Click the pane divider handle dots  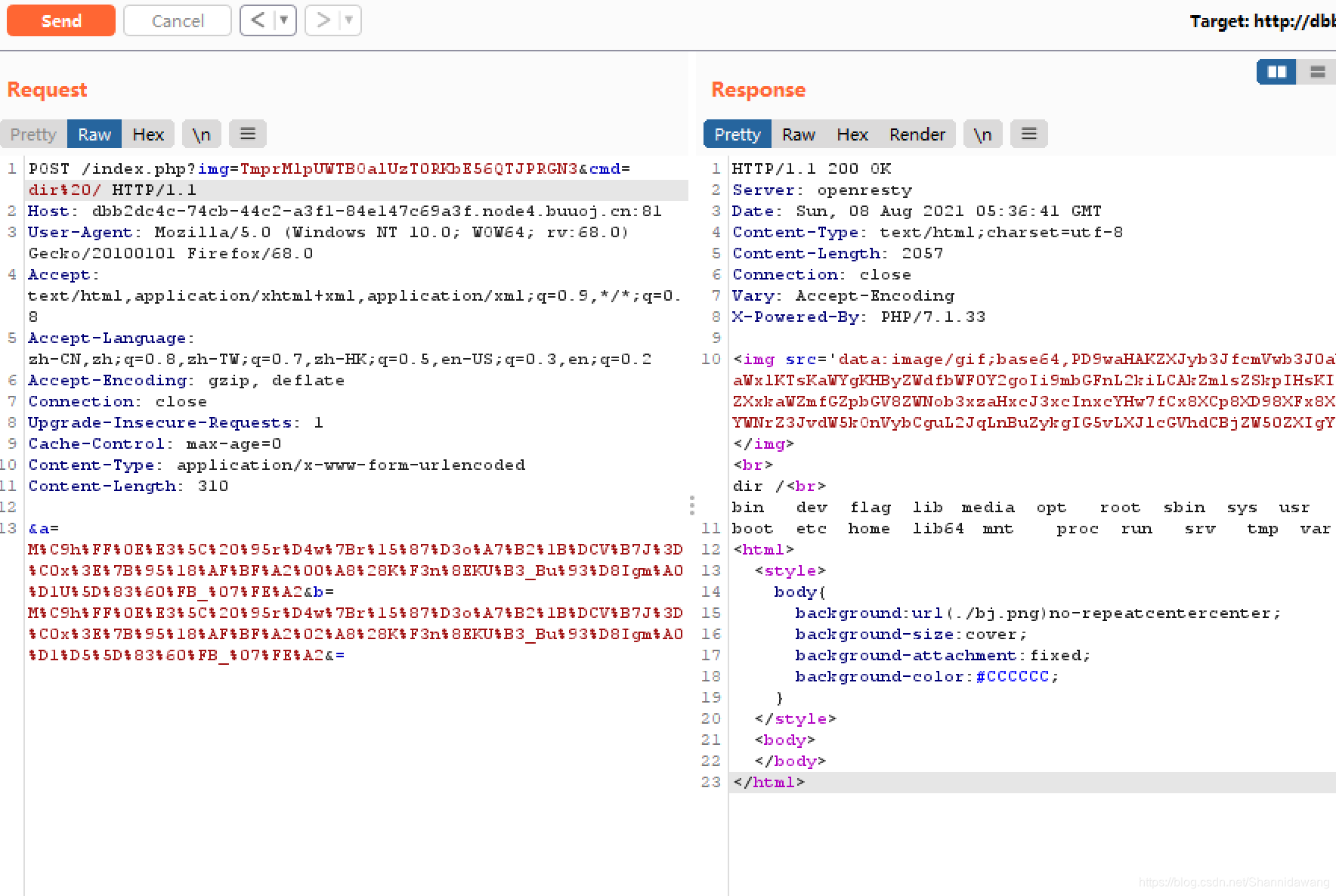pyautogui.click(x=692, y=505)
